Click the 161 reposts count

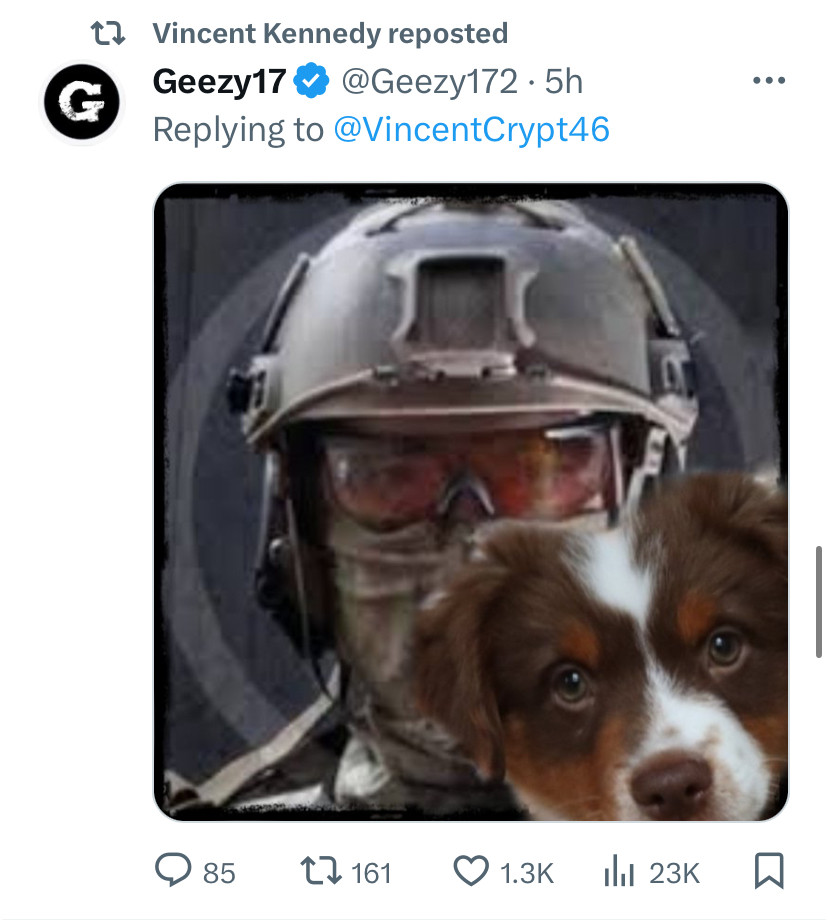point(371,873)
